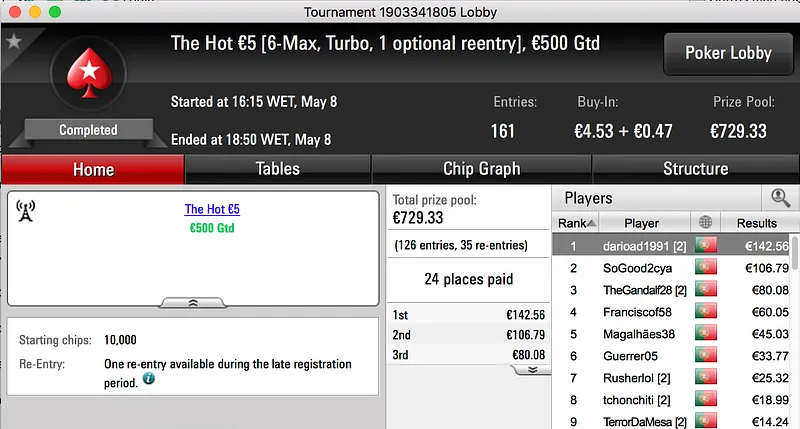Click the re-entry info icon

(148, 379)
